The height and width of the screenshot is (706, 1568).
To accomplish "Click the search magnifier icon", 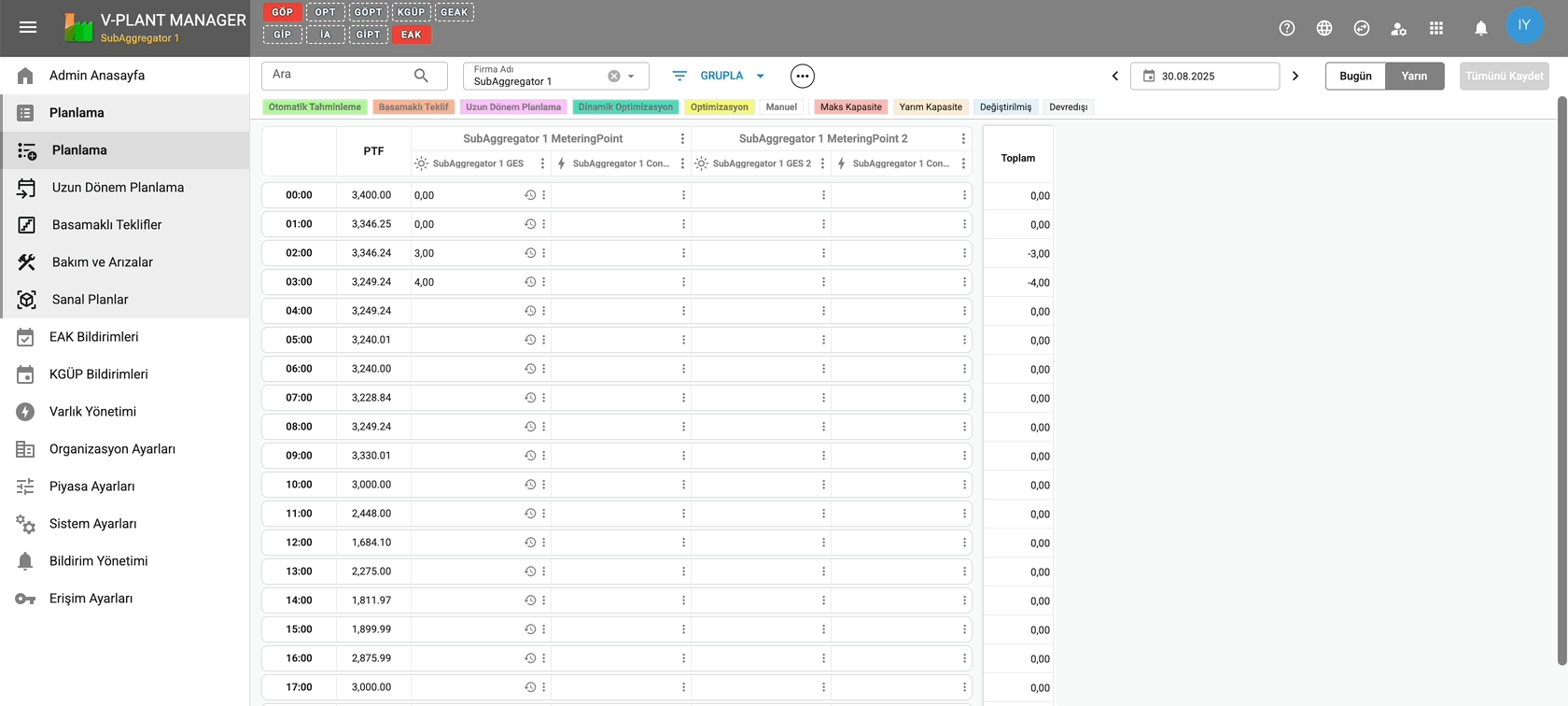I will tap(421, 76).
